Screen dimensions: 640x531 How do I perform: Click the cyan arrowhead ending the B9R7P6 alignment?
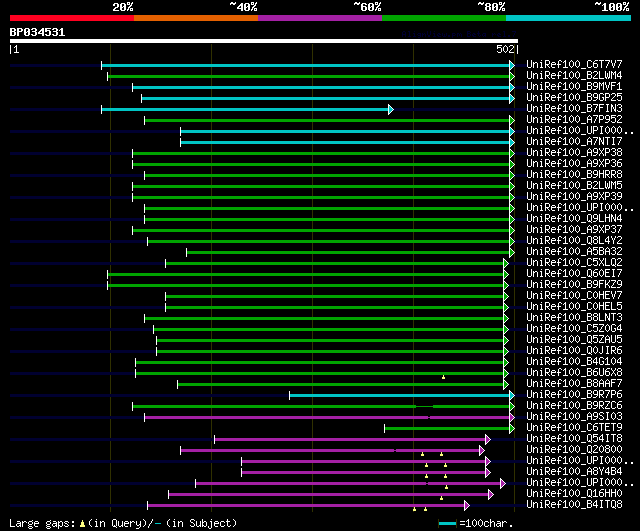[512, 395]
